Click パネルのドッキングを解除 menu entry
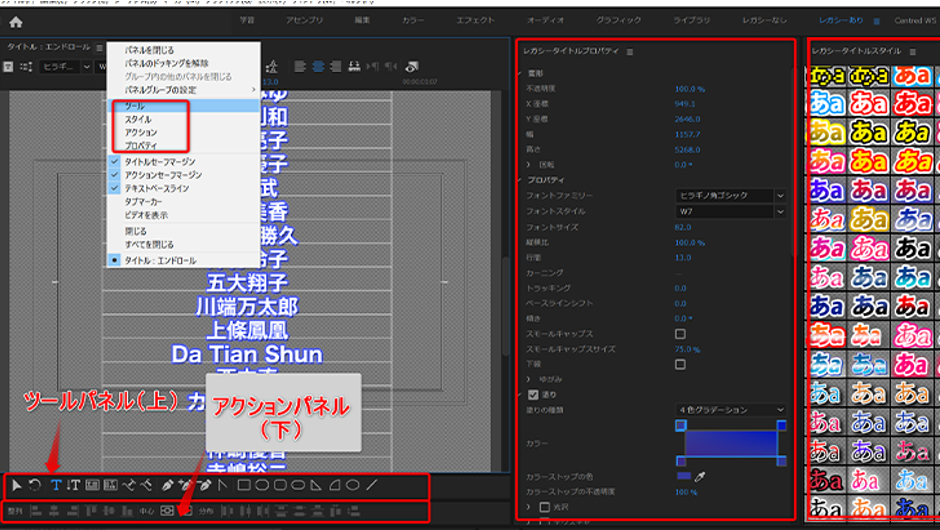This screenshot has height=530, width=940. click(183, 64)
